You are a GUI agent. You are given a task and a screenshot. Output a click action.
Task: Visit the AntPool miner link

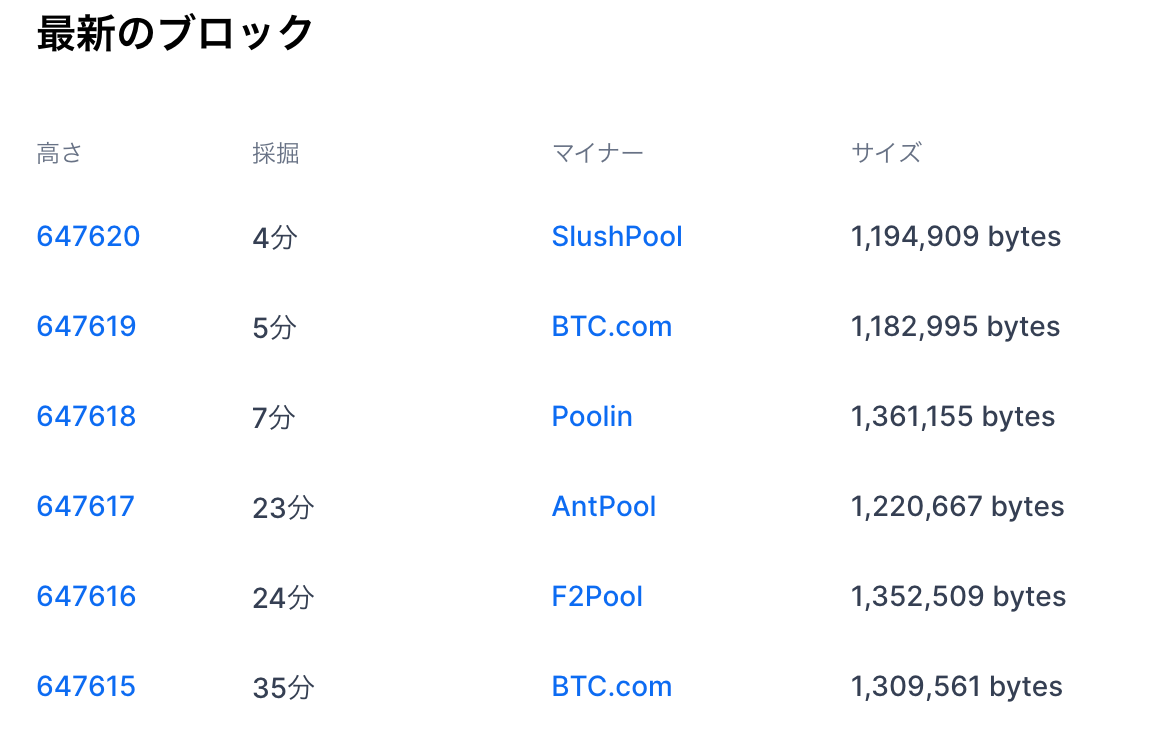[604, 506]
